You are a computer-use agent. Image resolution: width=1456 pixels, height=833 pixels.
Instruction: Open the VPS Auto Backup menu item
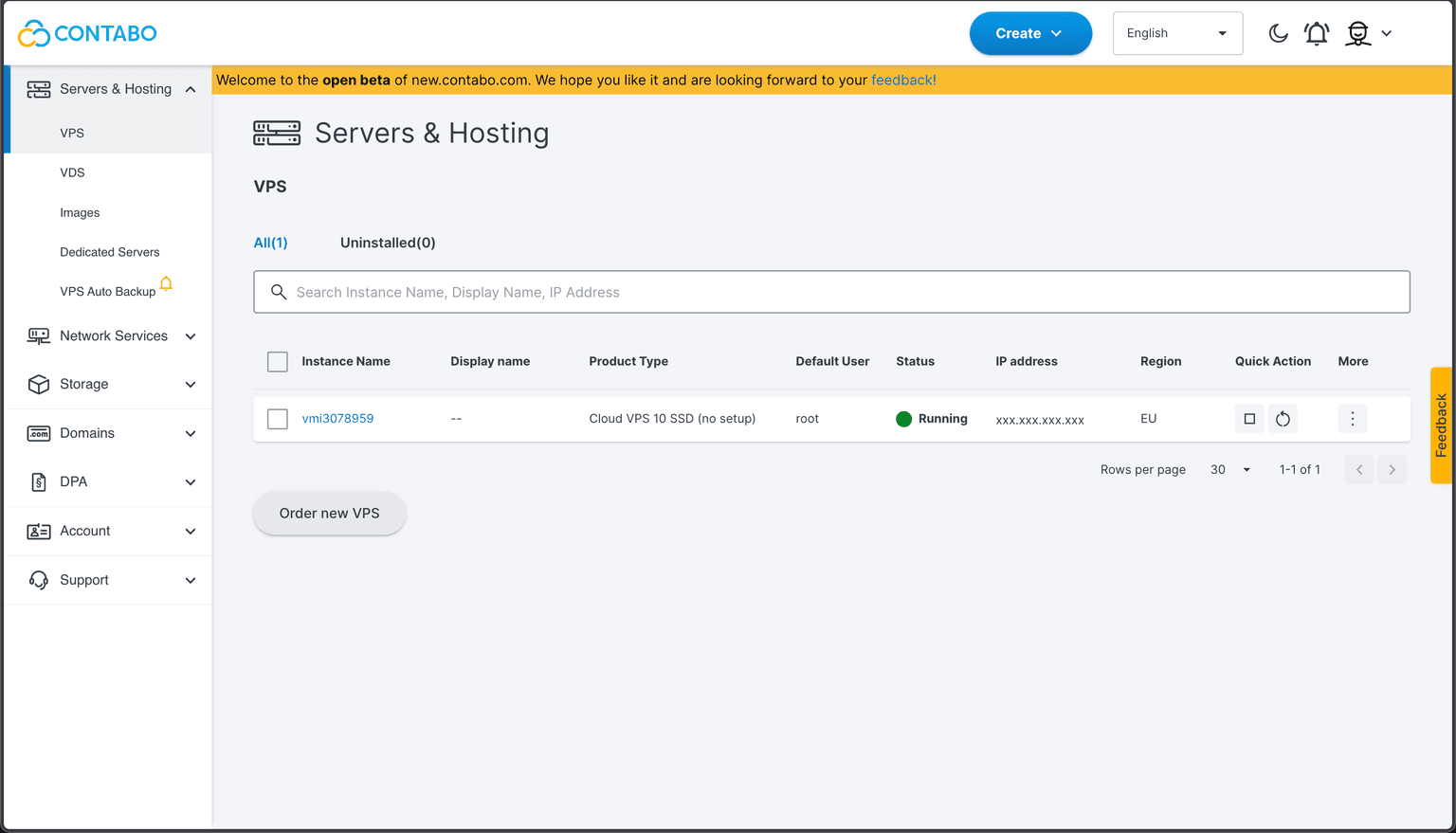pos(109,291)
